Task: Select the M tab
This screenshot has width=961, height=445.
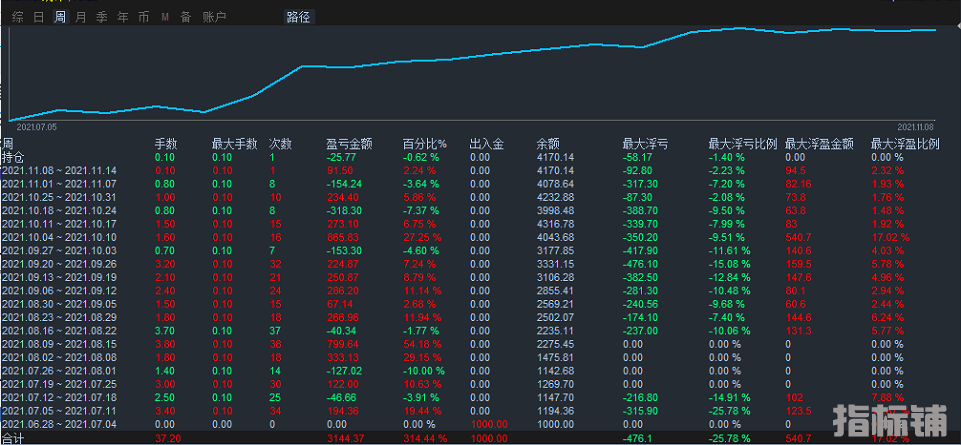Action: tap(165, 17)
